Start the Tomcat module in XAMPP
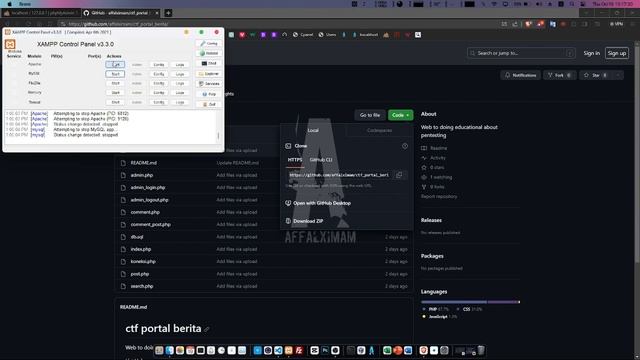The image size is (640, 360). tap(115, 102)
